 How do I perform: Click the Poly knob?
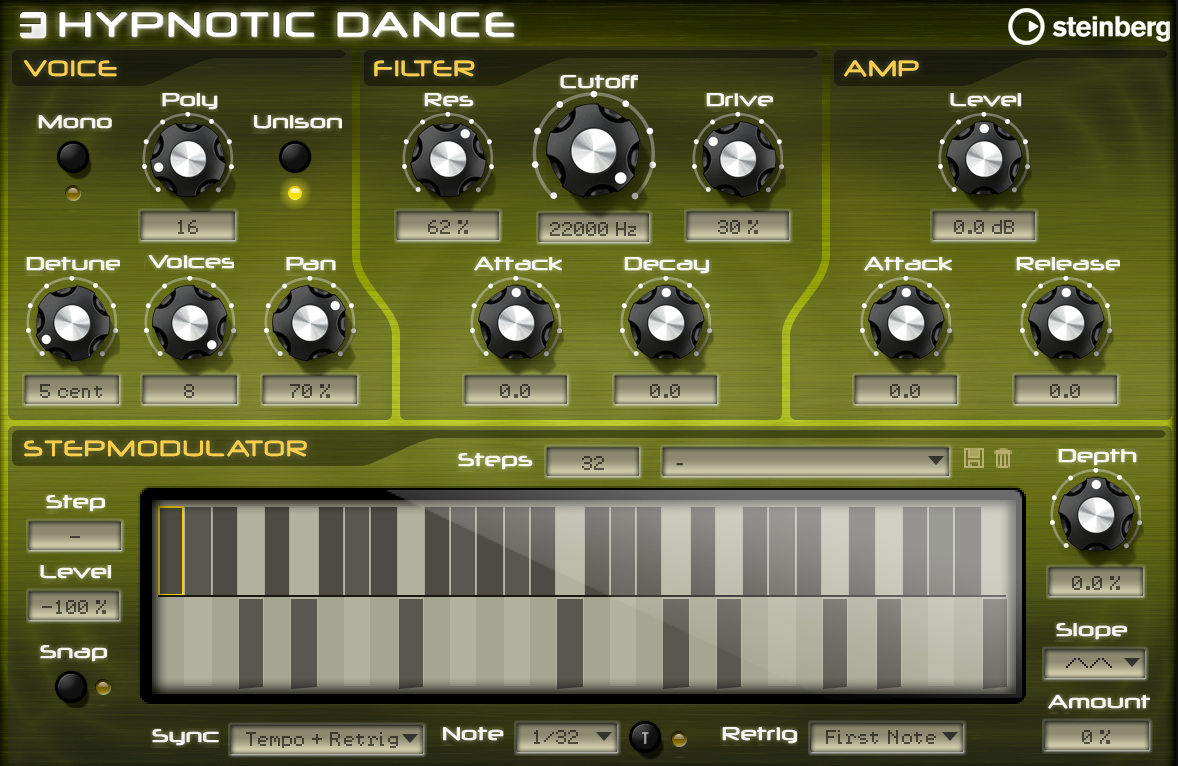tap(188, 159)
